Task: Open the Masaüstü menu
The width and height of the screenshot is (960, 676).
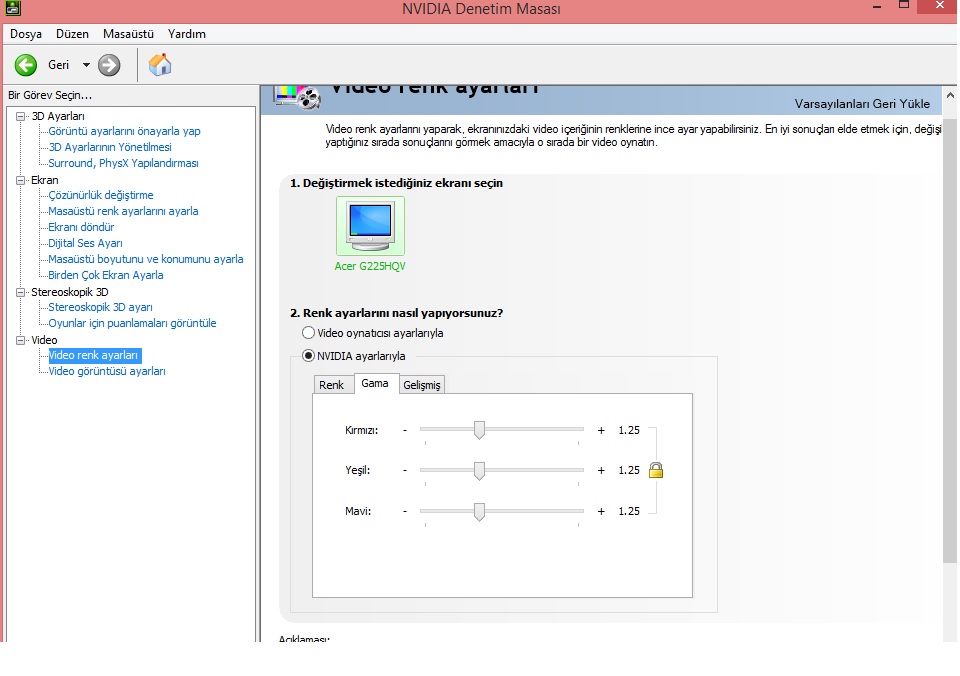Action: (x=128, y=34)
